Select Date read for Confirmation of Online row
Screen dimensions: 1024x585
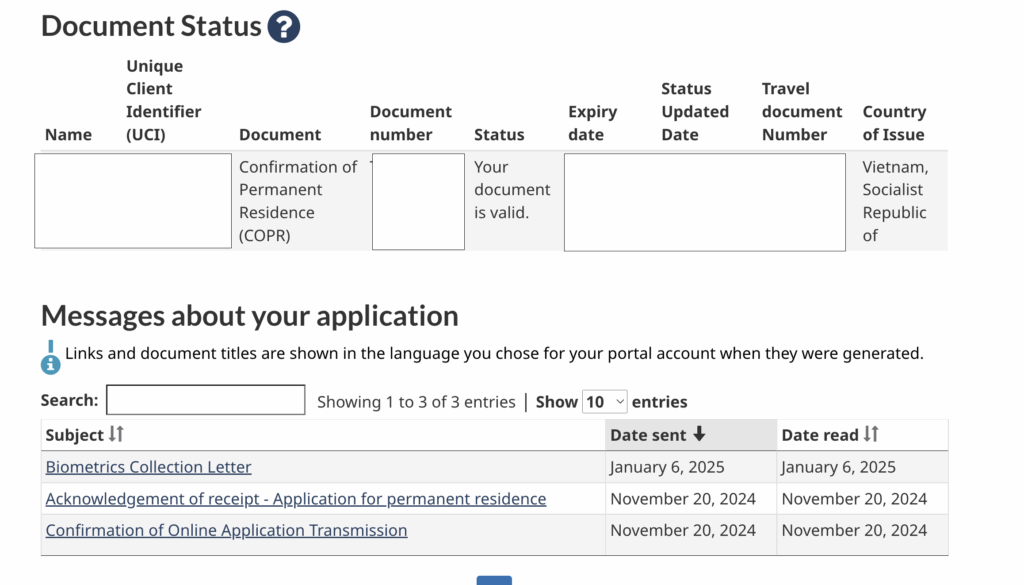point(854,530)
